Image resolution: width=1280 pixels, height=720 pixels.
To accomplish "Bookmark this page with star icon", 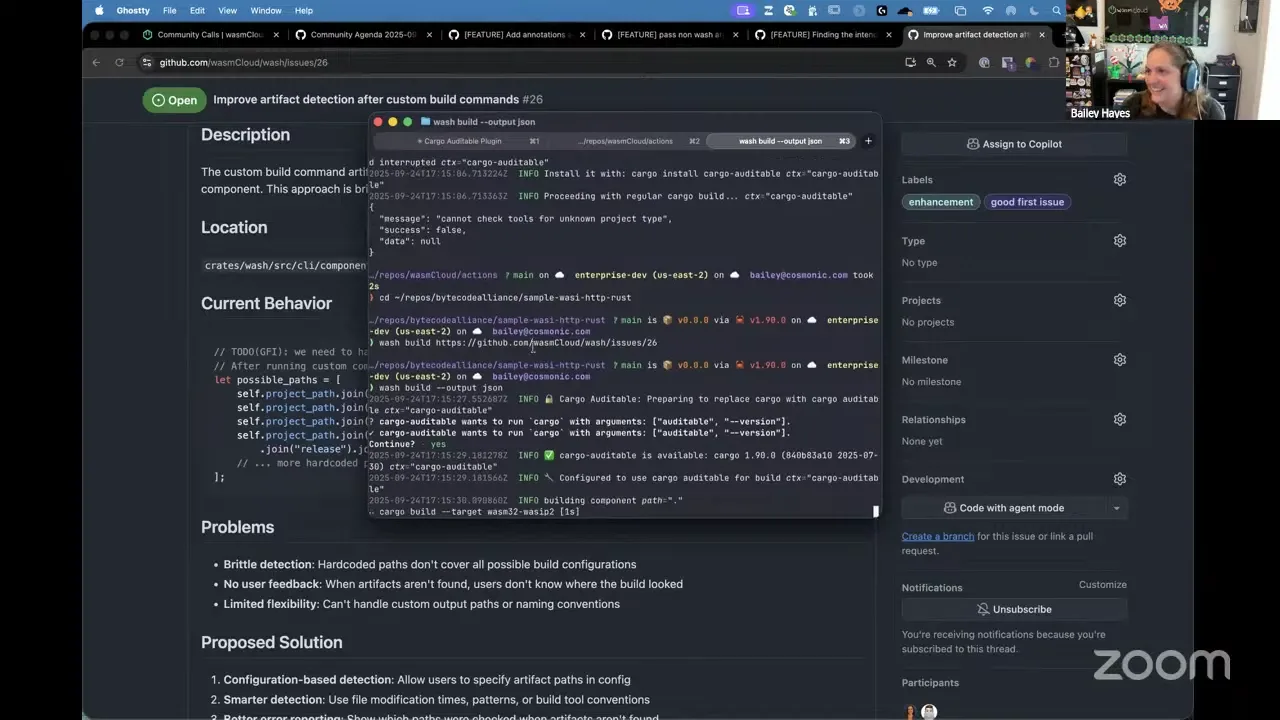I will click(x=952, y=62).
